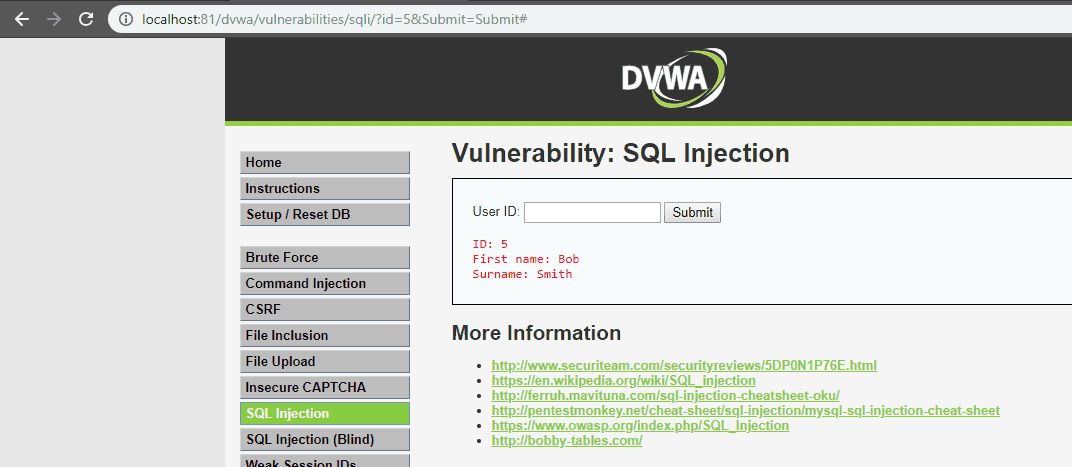Open the Instructions page
The height and width of the screenshot is (467, 1072).
pos(325,189)
